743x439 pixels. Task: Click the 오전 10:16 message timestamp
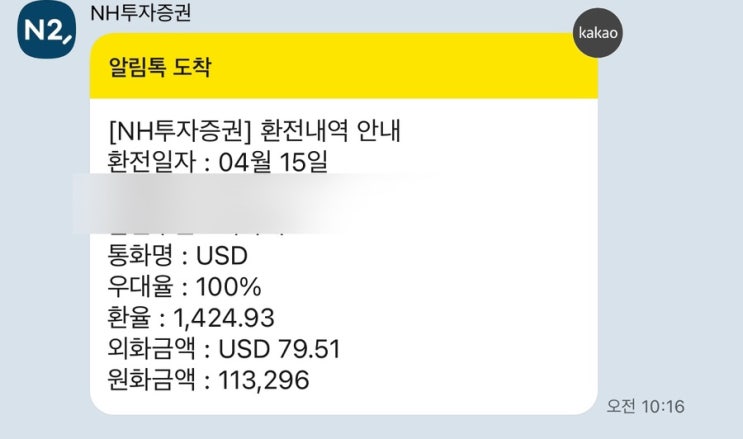click(645, 407)
